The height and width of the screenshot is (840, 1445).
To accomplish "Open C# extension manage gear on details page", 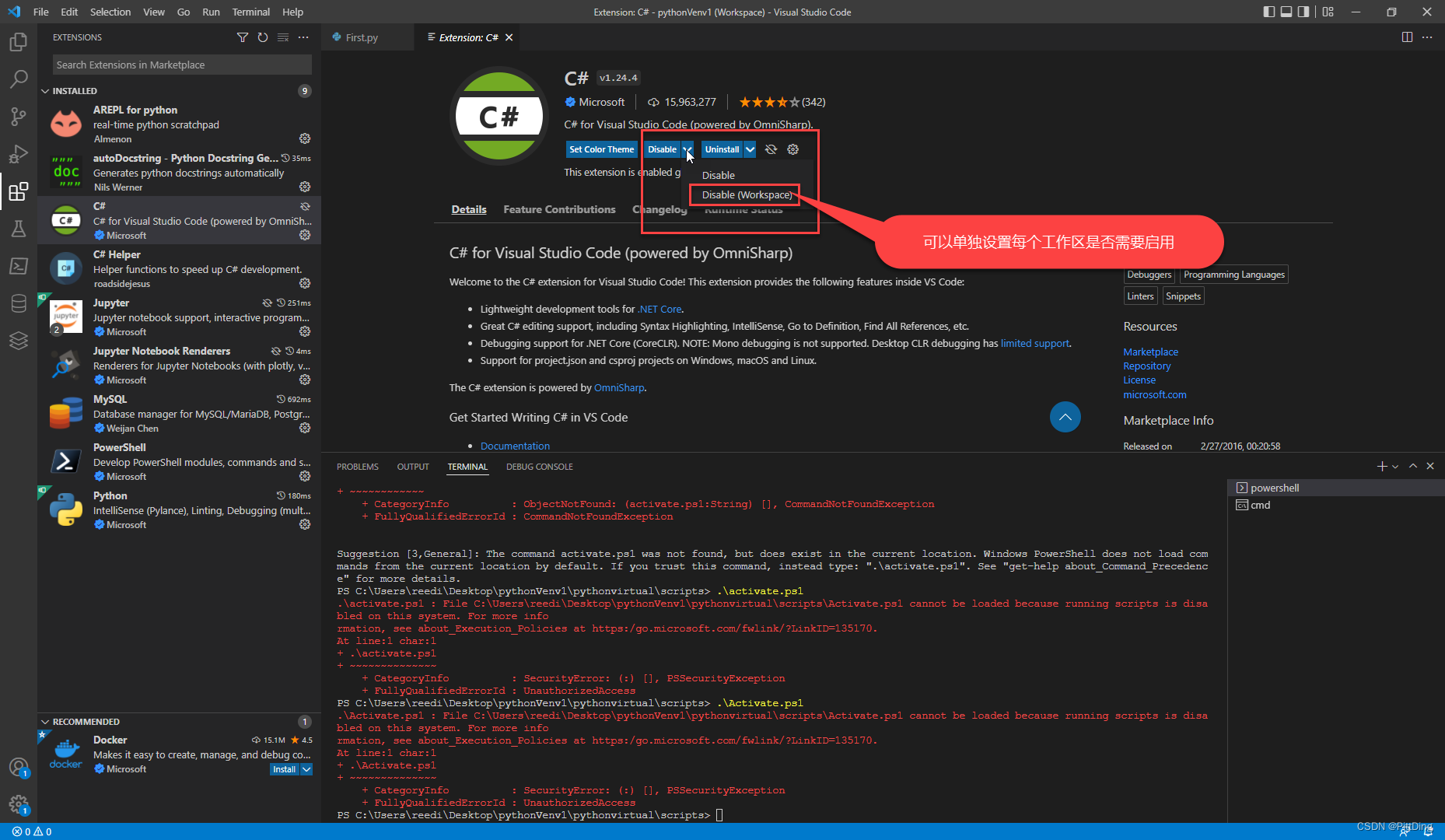I will (x=792, y=149).
